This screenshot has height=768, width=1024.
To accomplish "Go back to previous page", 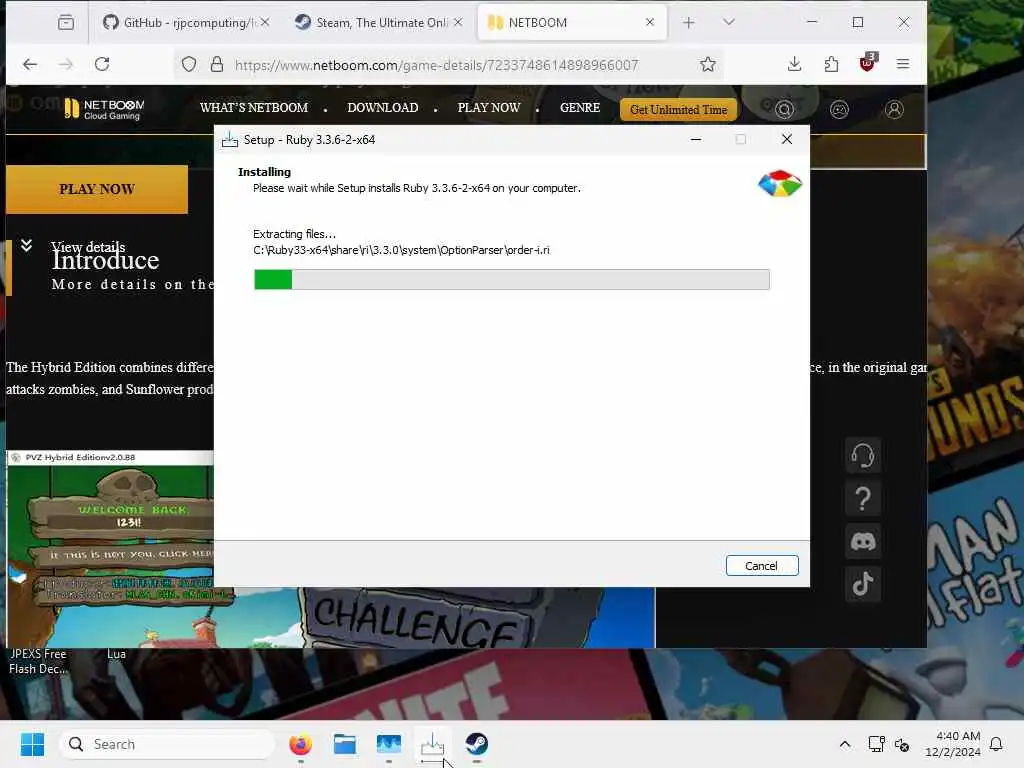I will [x=29, y=64].
